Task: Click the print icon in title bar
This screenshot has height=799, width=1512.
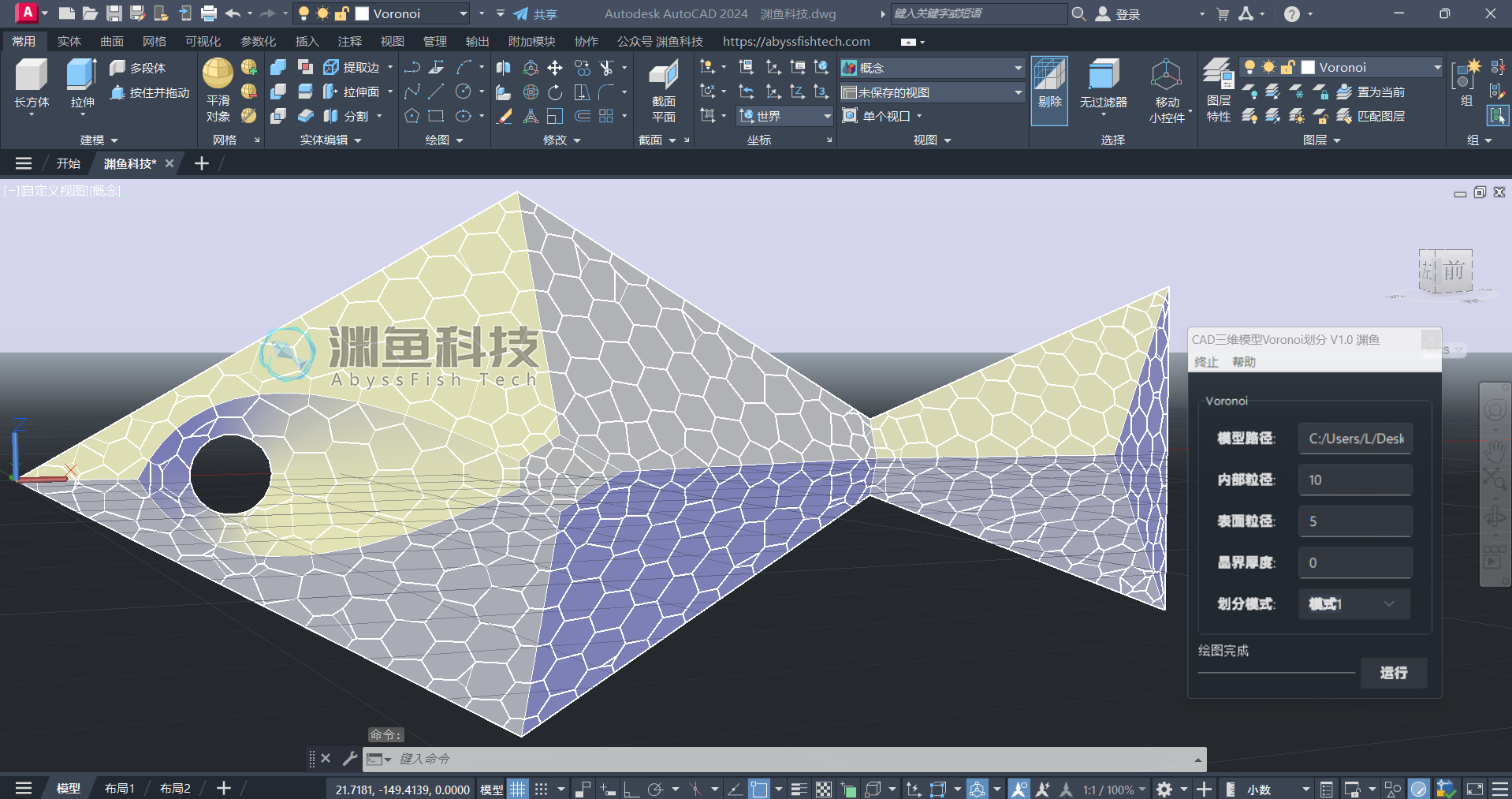Action: tap(209, 13)
